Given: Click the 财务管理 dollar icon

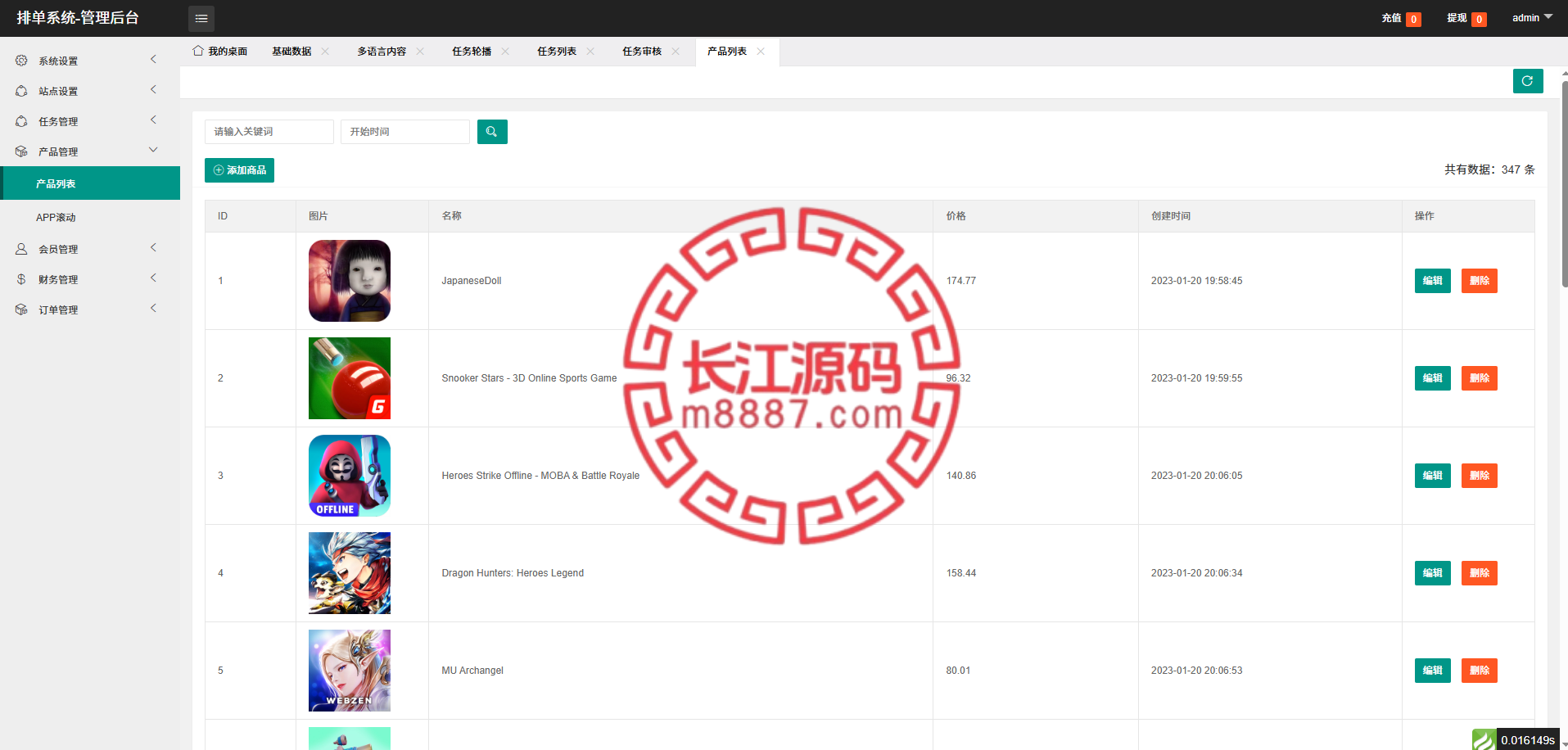Looking at the screenshot, I should pyautogui.click(x=21, y=279).
